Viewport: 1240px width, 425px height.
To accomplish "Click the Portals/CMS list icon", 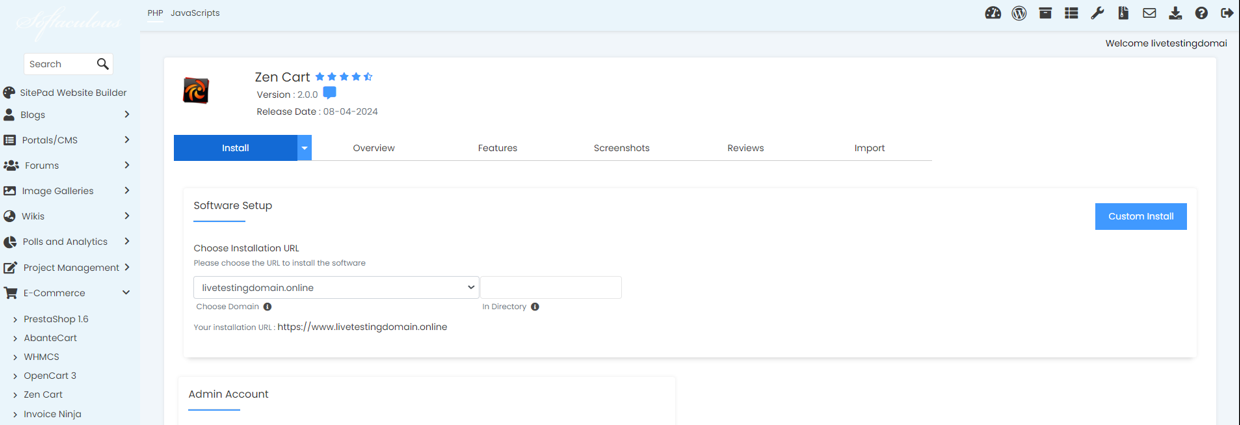I will [9, 140].
